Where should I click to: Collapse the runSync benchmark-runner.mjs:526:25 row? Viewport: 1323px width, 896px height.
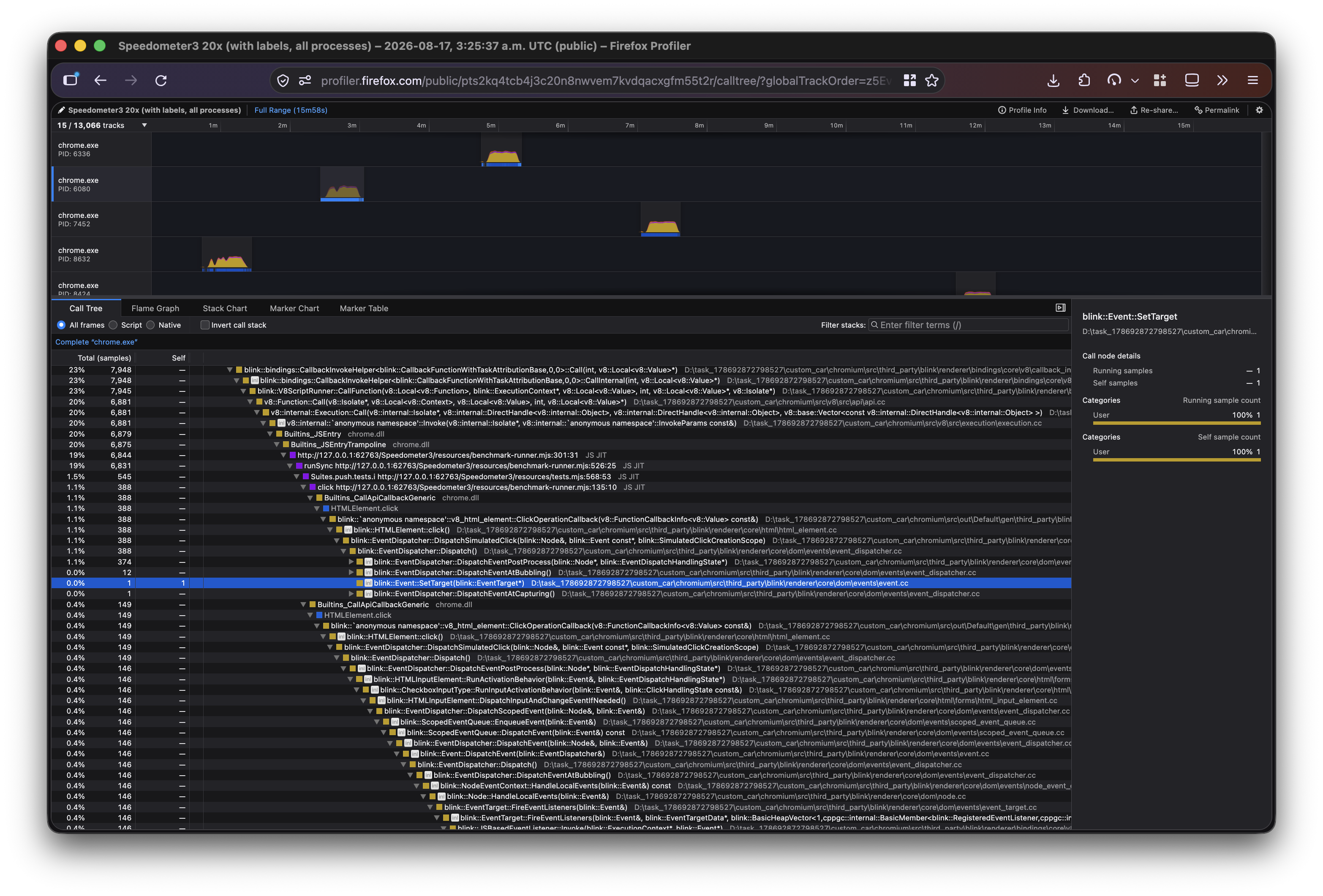[x=290, y=466]
